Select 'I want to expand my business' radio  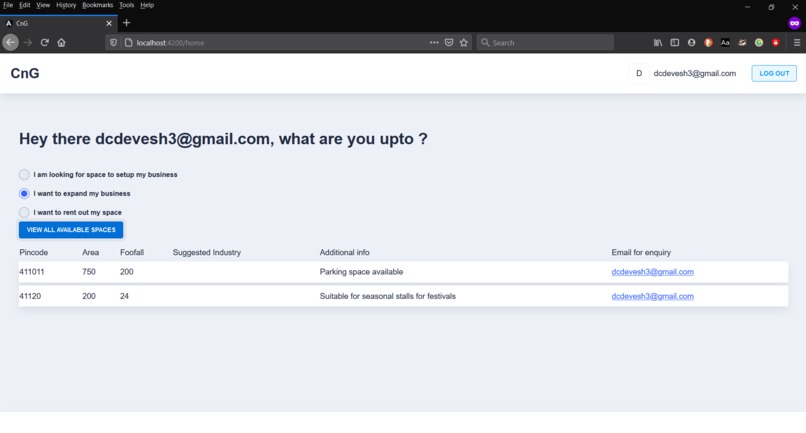point(24,194)
